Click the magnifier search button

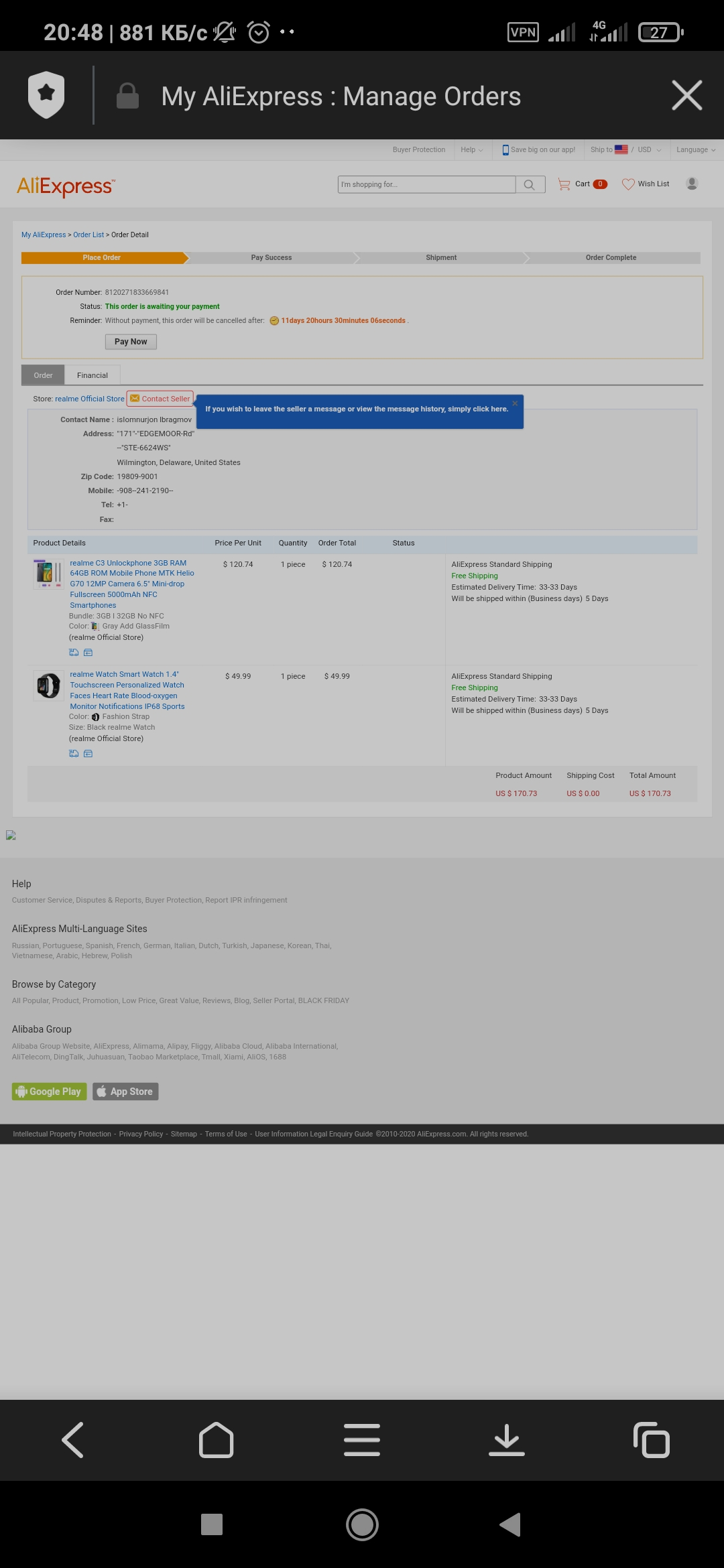(x=530, y=184)
